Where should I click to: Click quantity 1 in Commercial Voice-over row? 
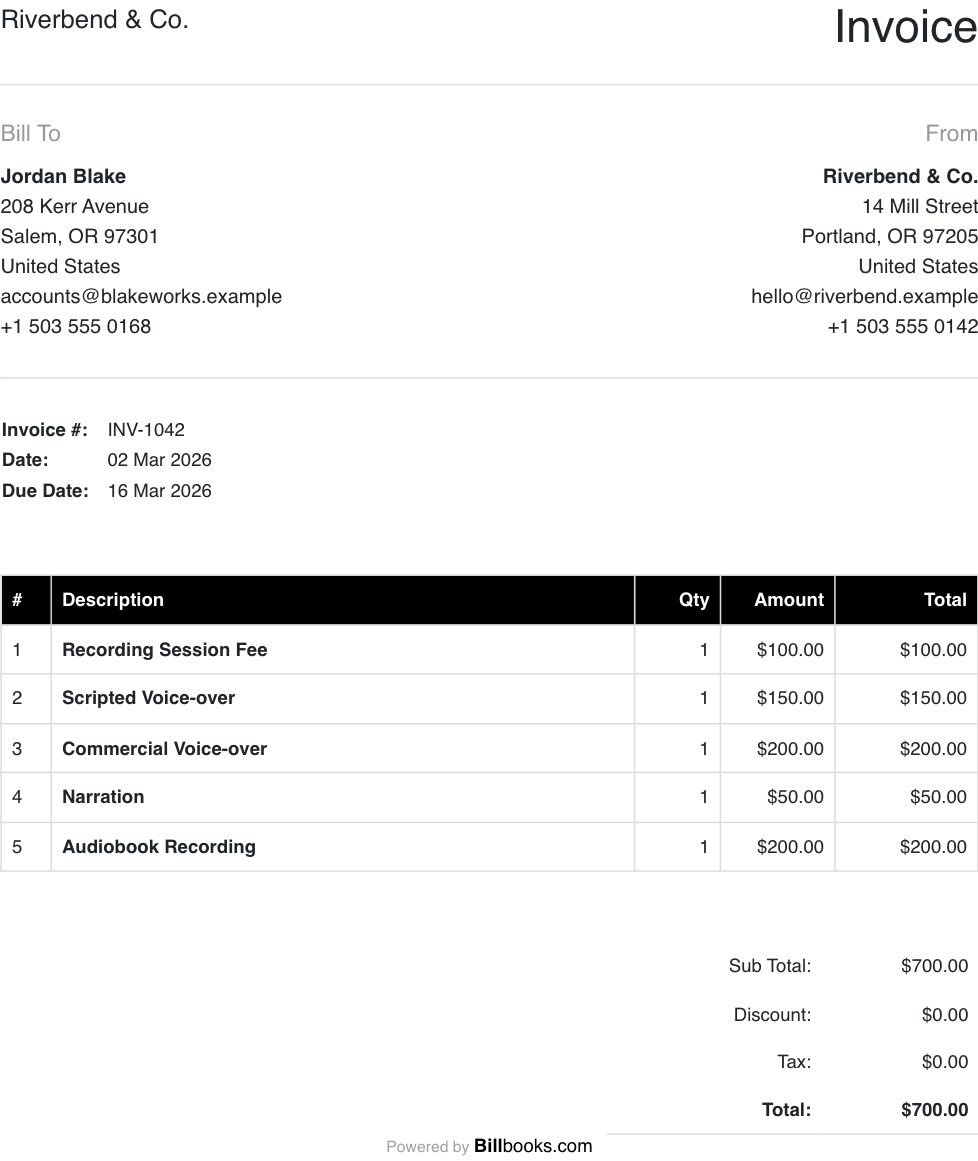tap(703, 749)
